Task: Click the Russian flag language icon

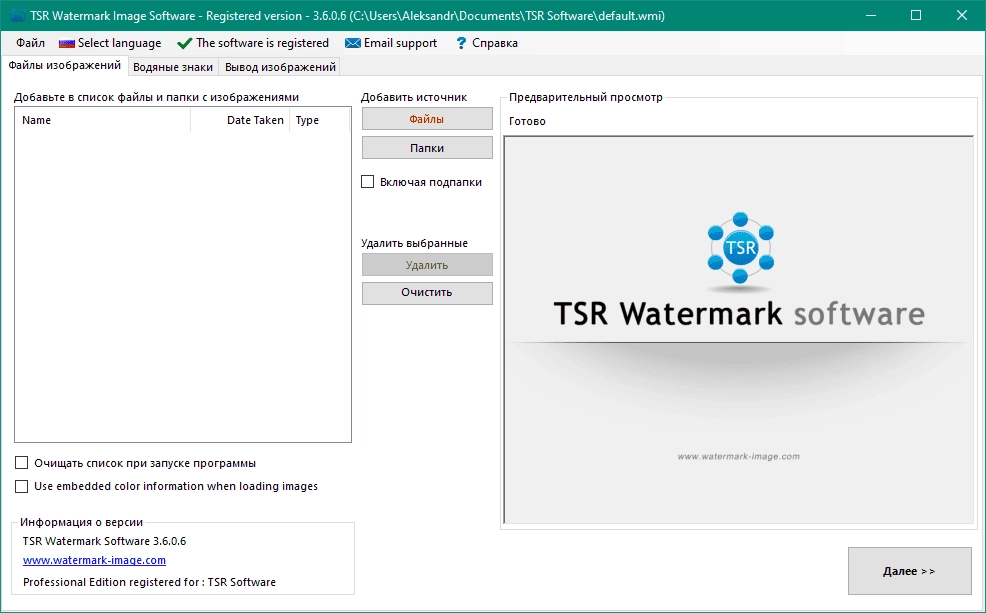Action: pos(67,43)
